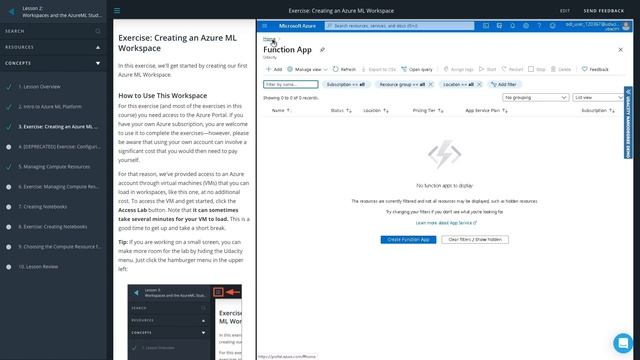Click SEND FEEDBACK in the top bar
This screenshot has width=640, height=360.
604,11
